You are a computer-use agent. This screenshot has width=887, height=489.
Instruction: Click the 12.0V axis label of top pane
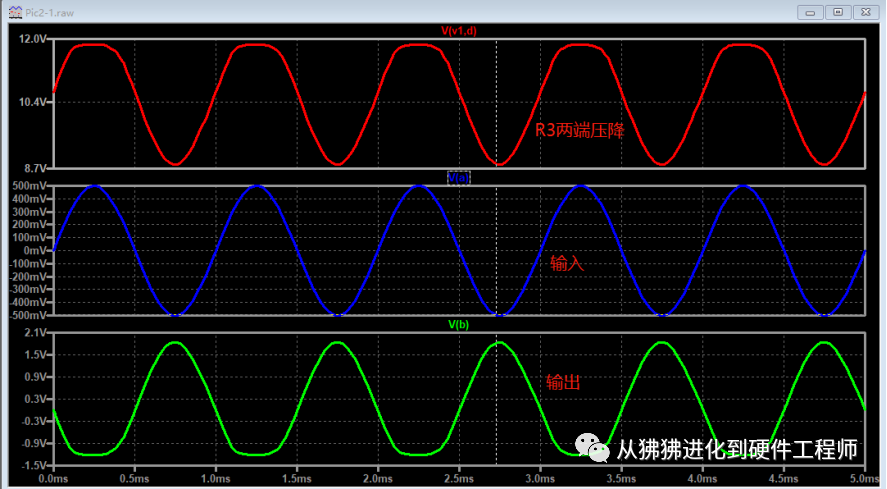click(x=32, y=39)
